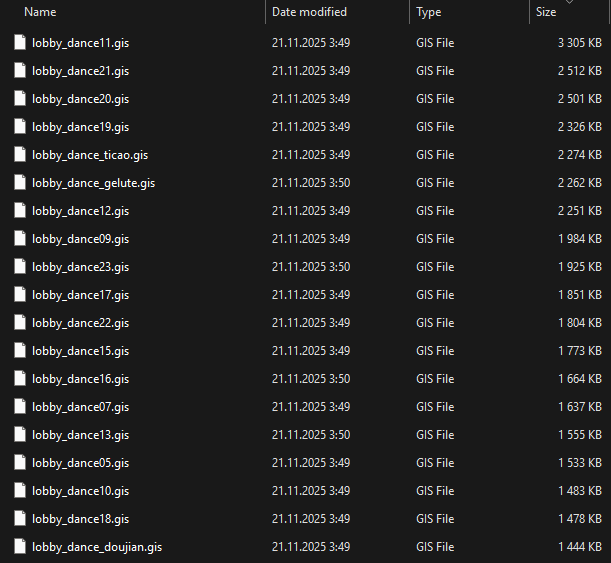The image size is (611, 563).
Task: Sort by the Date modified column
Action: pyautogui.click(x=309, y=12)
